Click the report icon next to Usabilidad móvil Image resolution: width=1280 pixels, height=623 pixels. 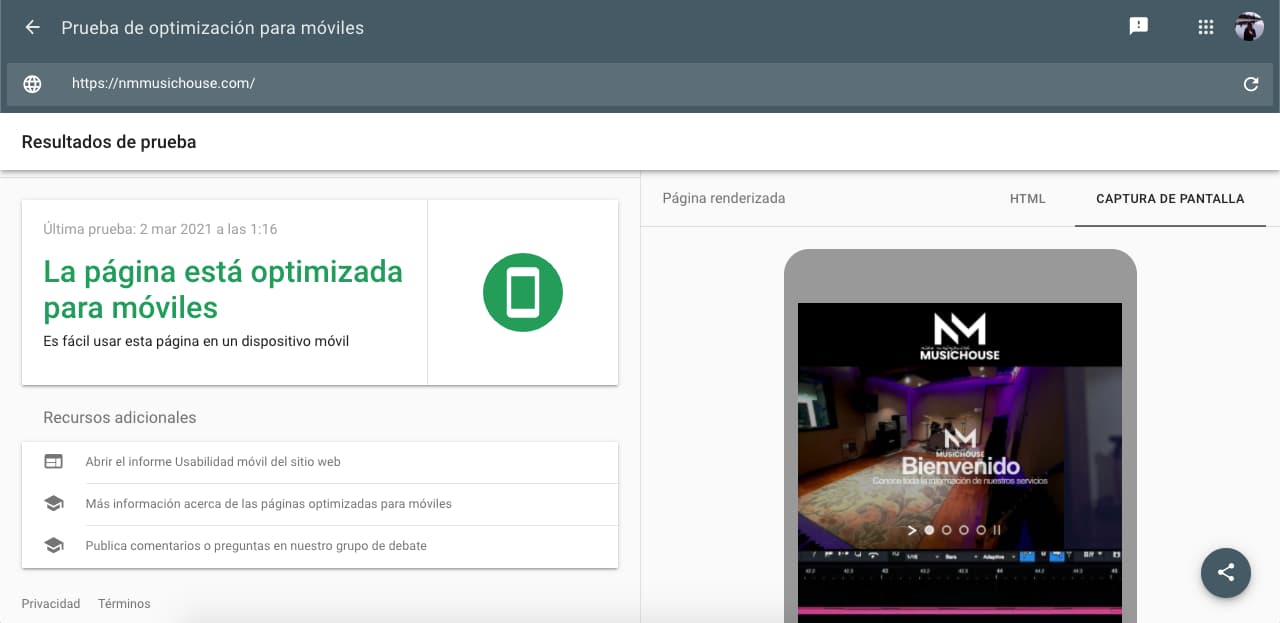point(54,461)
